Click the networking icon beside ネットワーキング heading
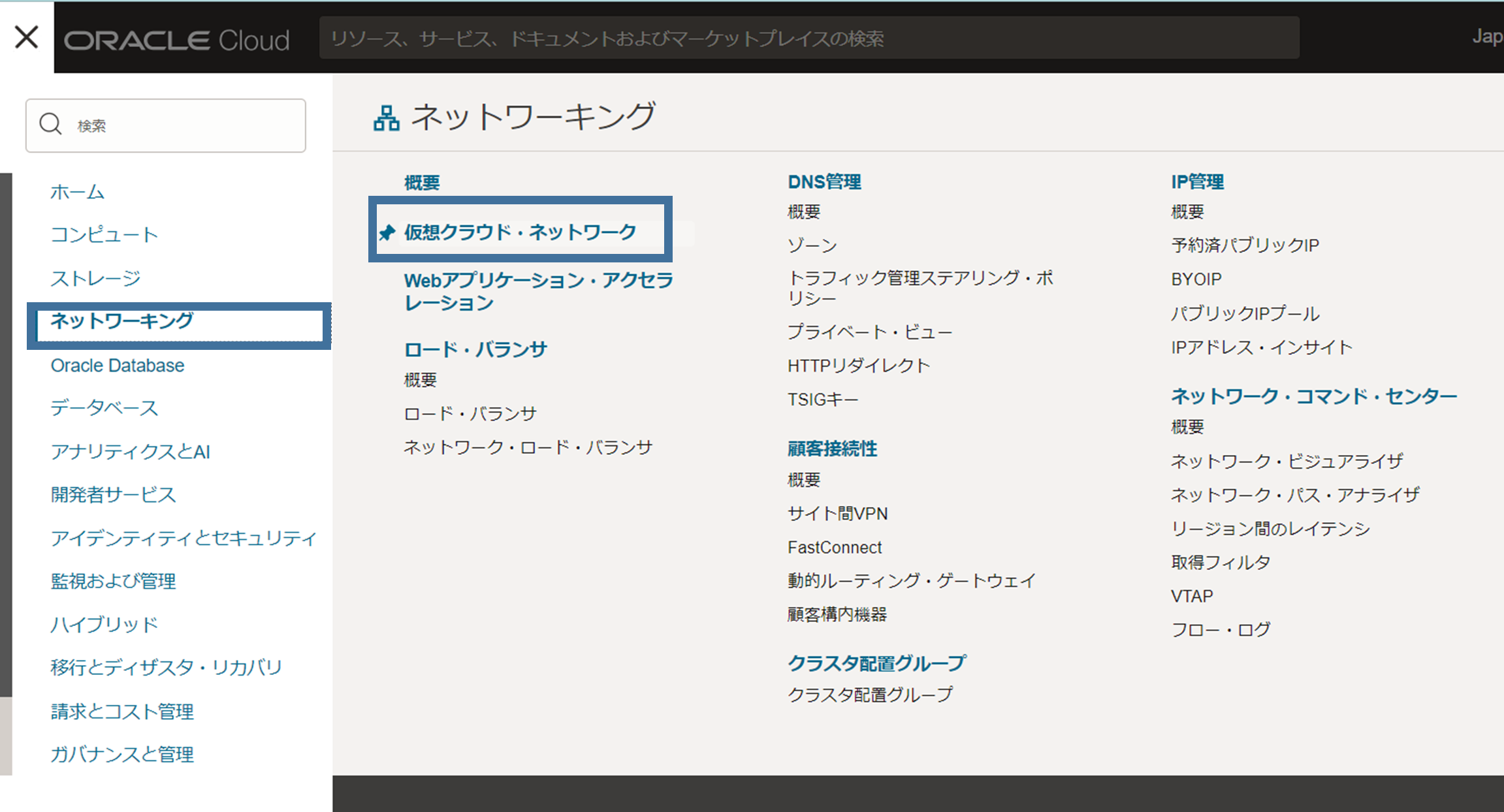This screenshot has height=812, width=1504. pos(386,118)
